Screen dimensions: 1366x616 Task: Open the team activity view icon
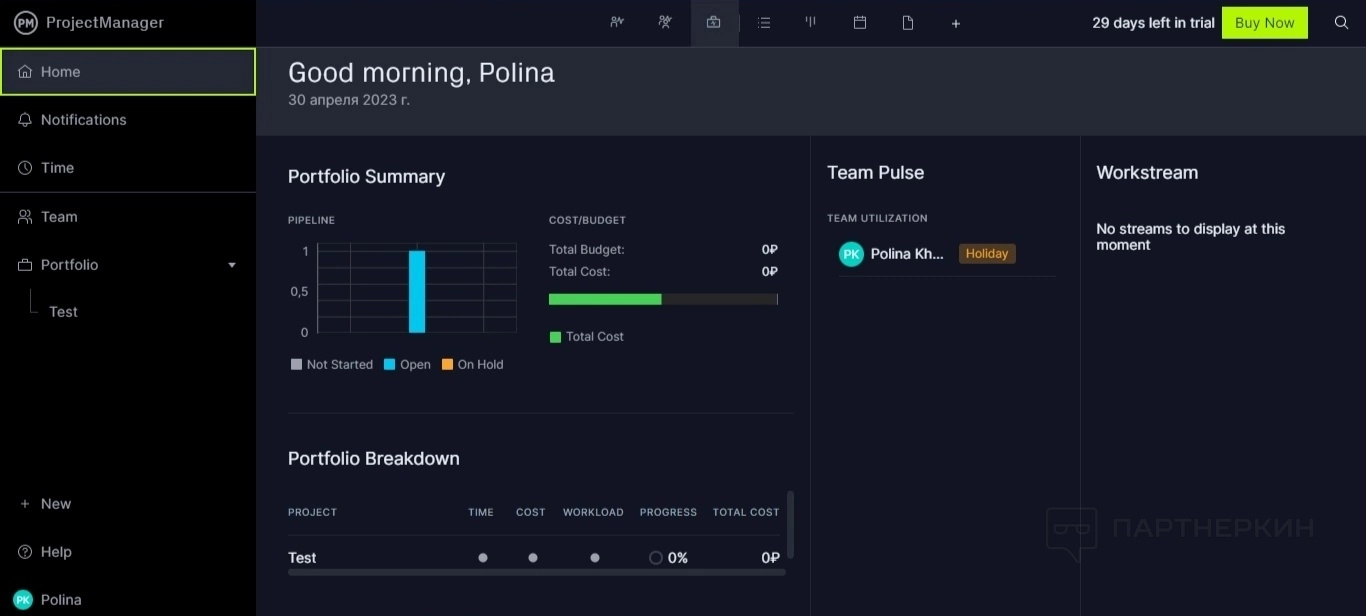[x=665, y=23]
